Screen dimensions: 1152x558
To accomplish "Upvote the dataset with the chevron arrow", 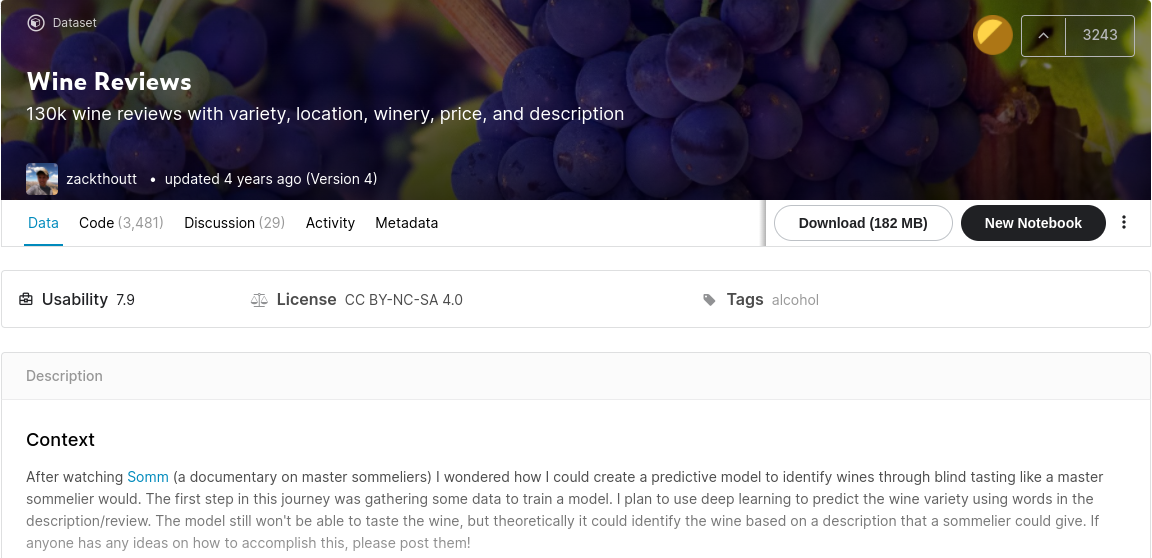I will pyautogui.click(x=1043, y=36).
